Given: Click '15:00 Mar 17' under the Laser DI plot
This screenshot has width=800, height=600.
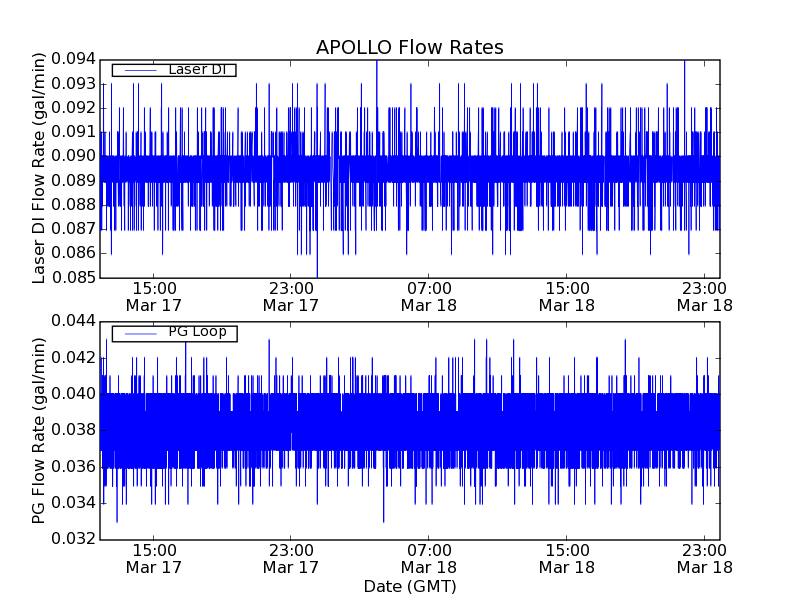Looking at the screenshot, I should (154, 297).
